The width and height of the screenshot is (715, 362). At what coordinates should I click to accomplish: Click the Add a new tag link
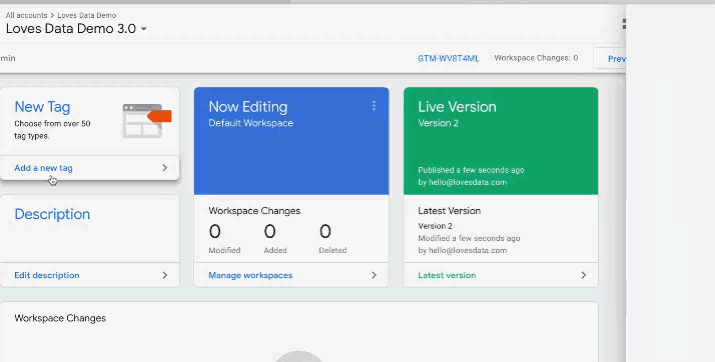[x=43, y=168]
